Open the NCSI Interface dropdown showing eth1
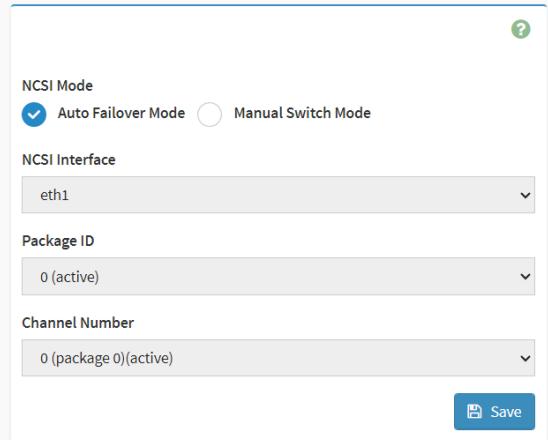548x440 pixels. pos(278,195)
